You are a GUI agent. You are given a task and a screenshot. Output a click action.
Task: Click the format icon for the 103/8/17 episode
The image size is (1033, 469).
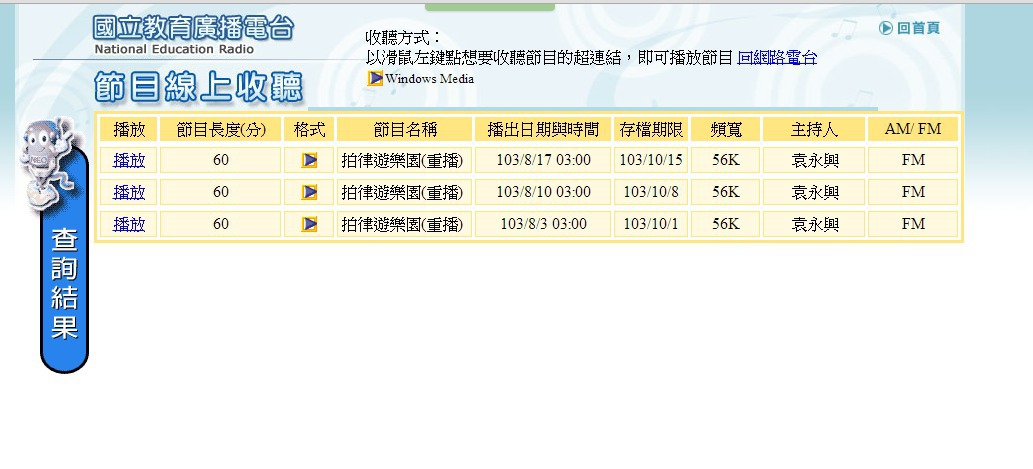[x=310, y=160]
